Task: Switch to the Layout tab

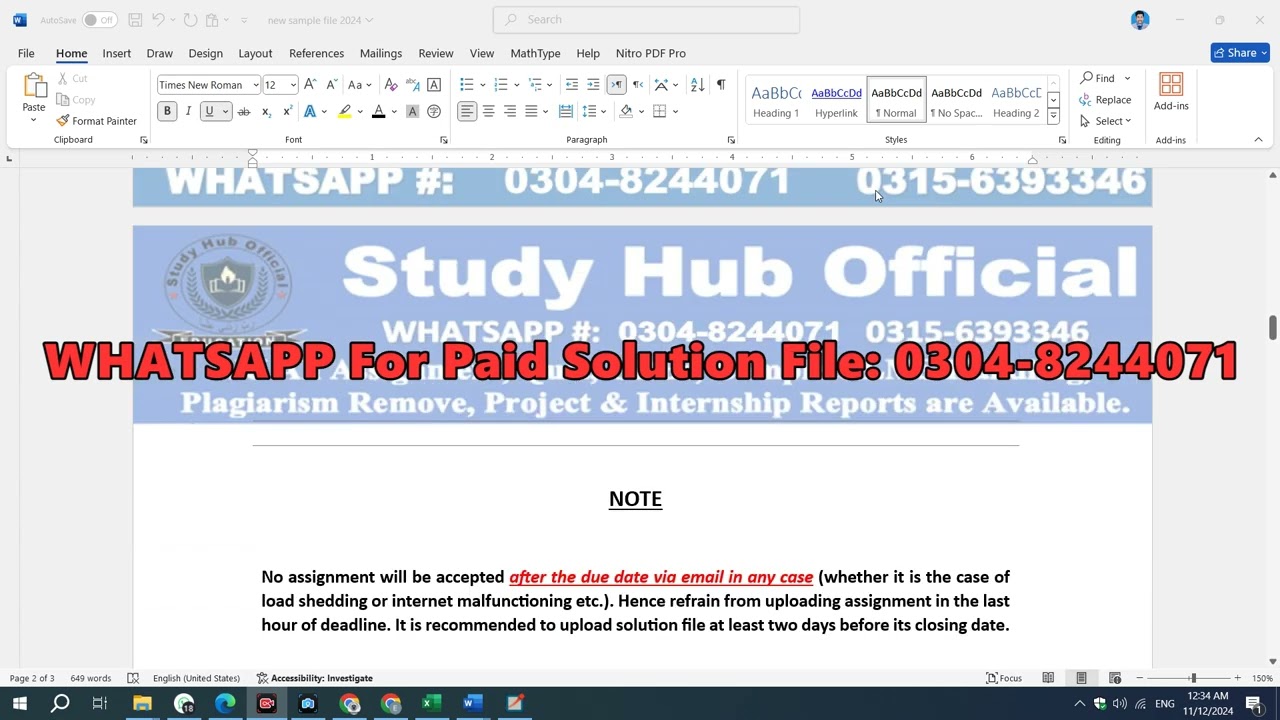Action: click(x=255, y=53)
